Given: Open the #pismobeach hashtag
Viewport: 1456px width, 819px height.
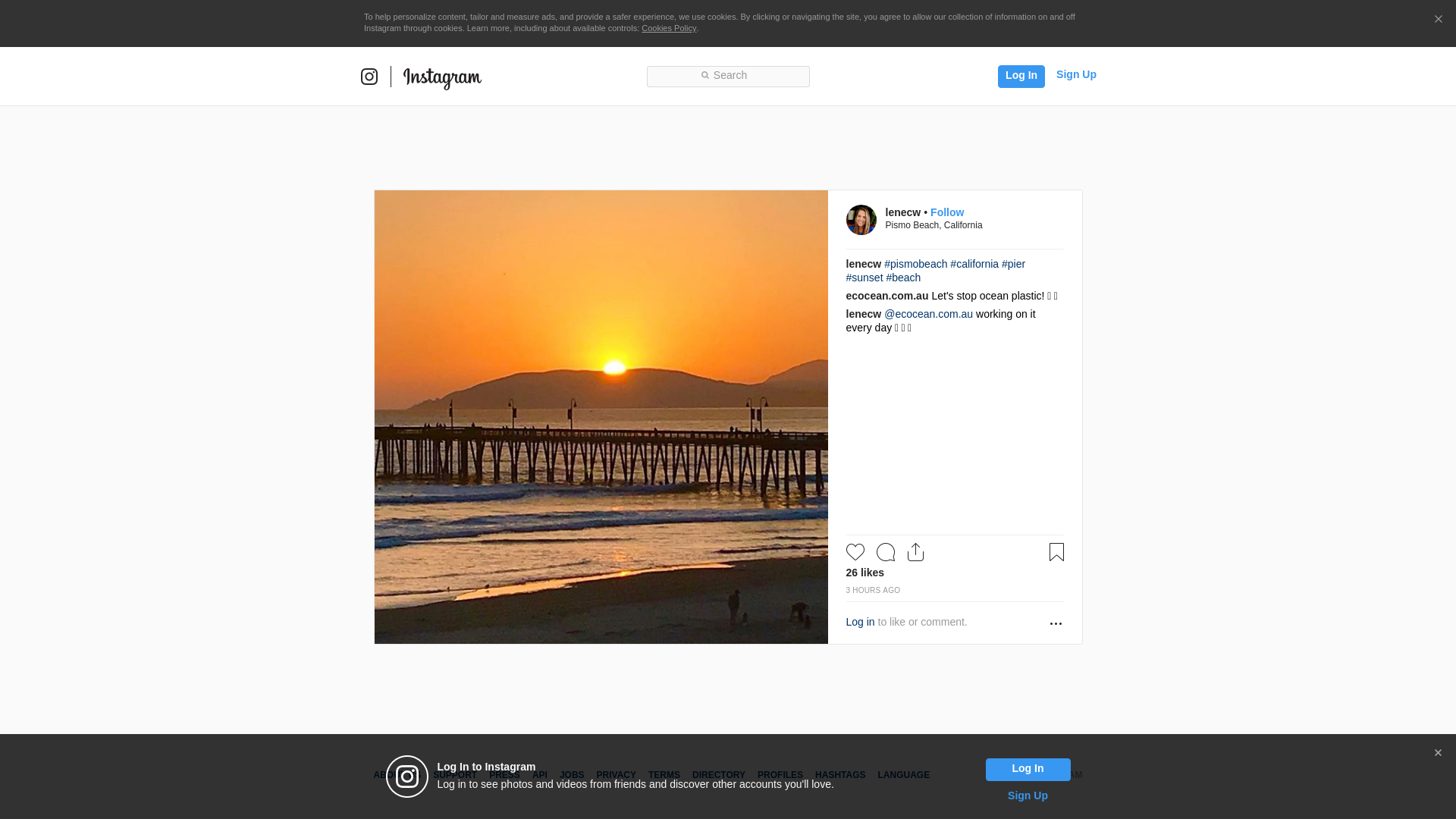Looking at the screenshot, I should pos(915,264).
